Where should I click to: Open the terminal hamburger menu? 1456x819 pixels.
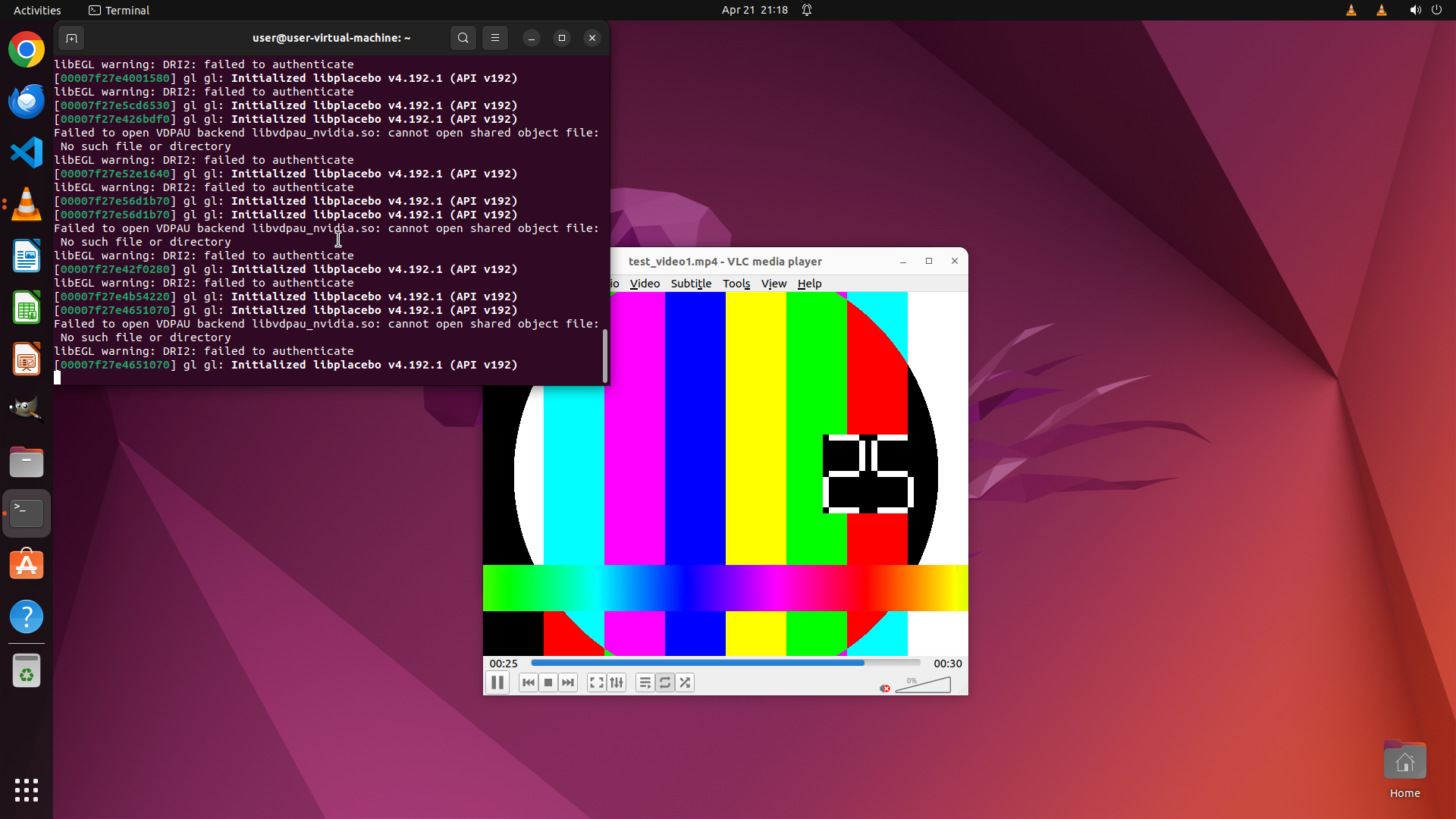click(495, 38)
